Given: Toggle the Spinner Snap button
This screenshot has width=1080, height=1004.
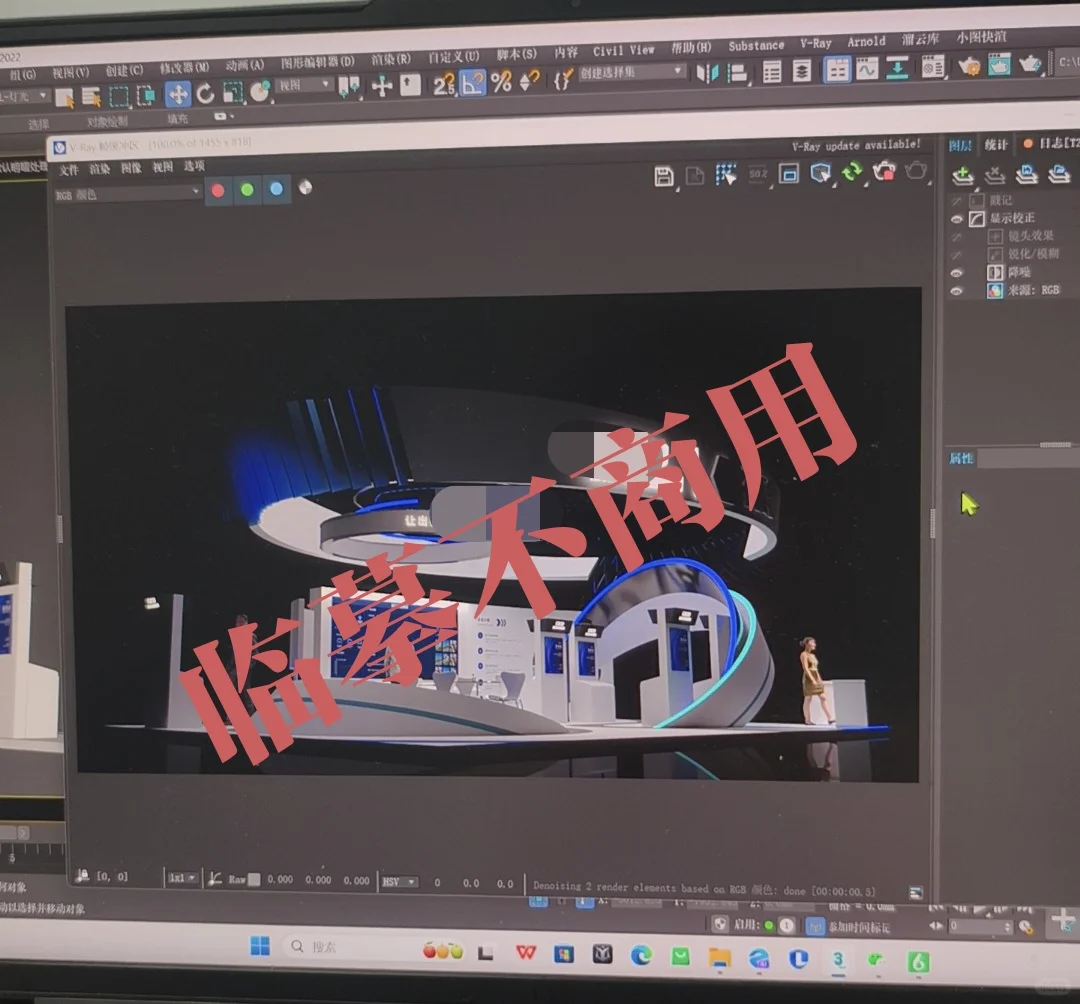Looking at the screenshot, I should pos(529,81).
